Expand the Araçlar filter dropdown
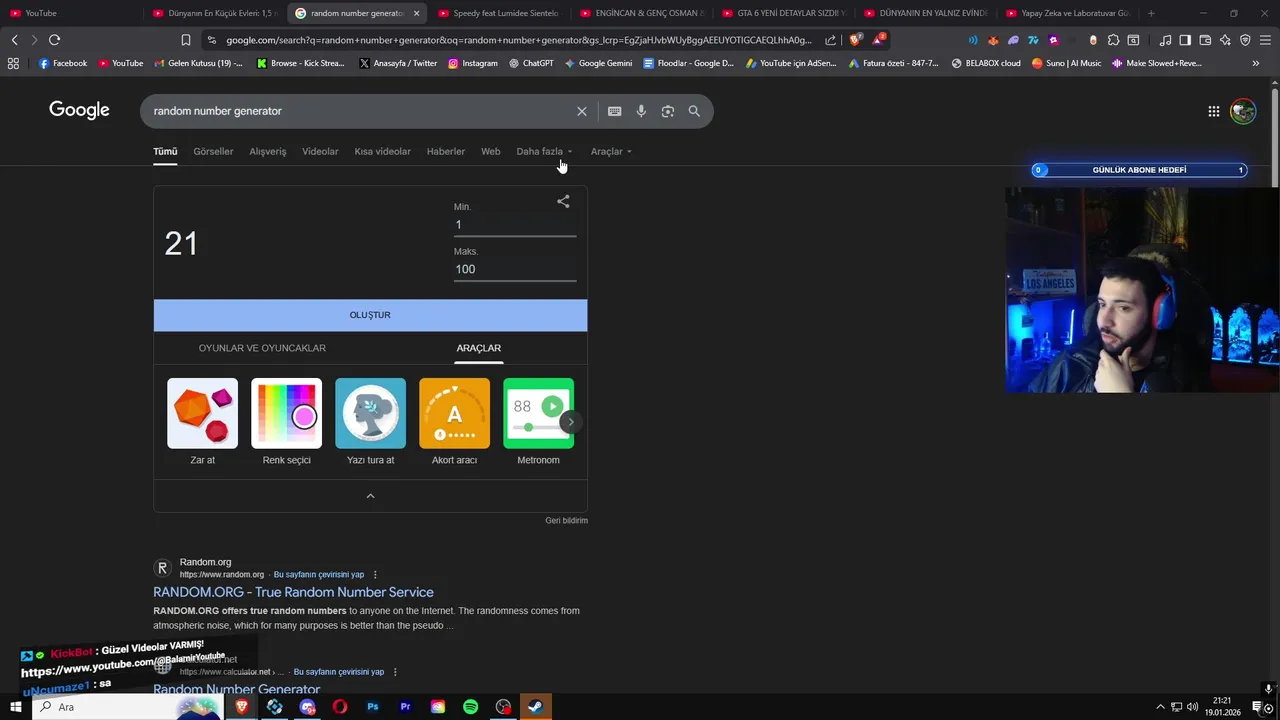The height and width of the screenshot is (720, 1280). (611, 151)
